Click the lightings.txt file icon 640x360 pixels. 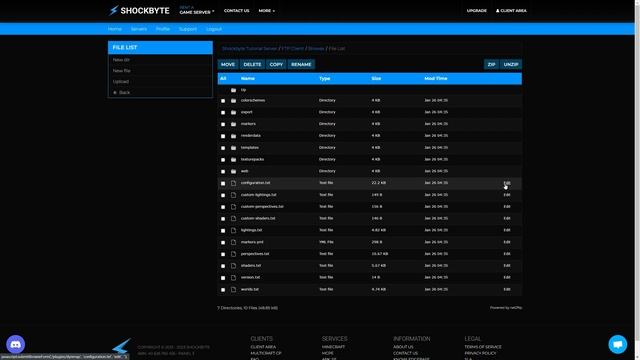coord(233,231)
